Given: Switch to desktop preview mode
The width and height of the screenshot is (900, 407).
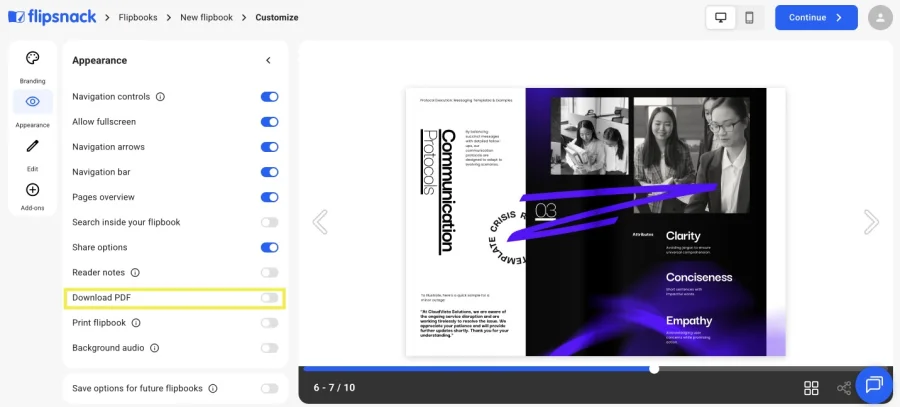Looking at the screenshot, I should 721,18.
